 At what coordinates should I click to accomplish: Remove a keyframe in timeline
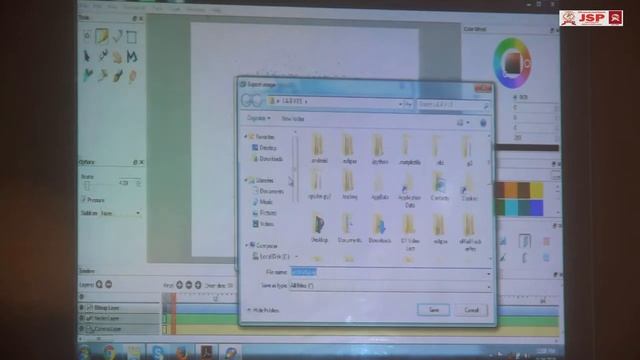click(189, 285)
